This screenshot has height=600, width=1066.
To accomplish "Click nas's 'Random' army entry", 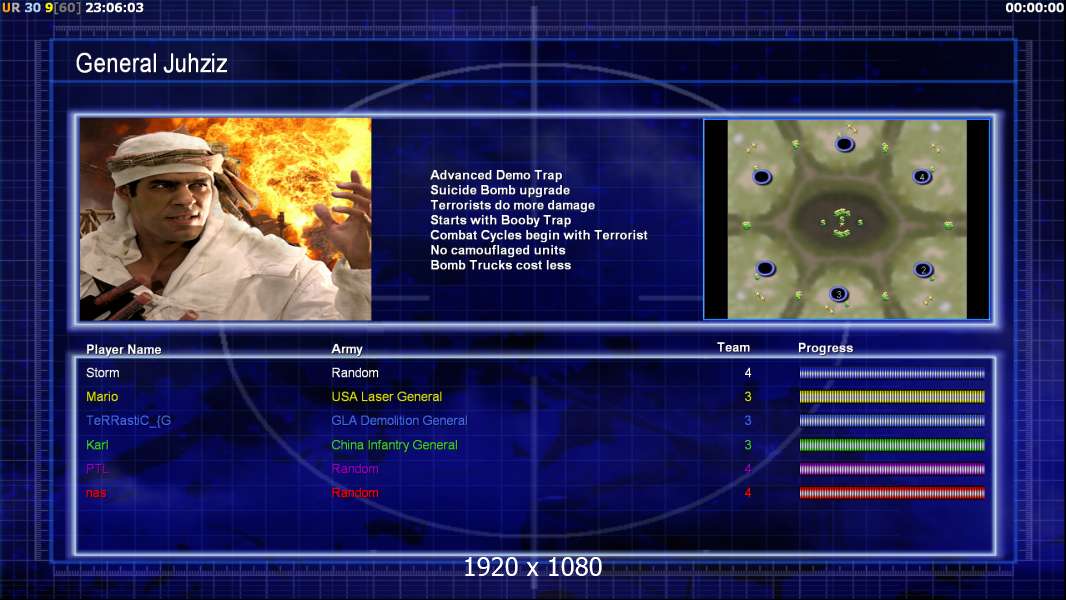I will tap(355, 493).
